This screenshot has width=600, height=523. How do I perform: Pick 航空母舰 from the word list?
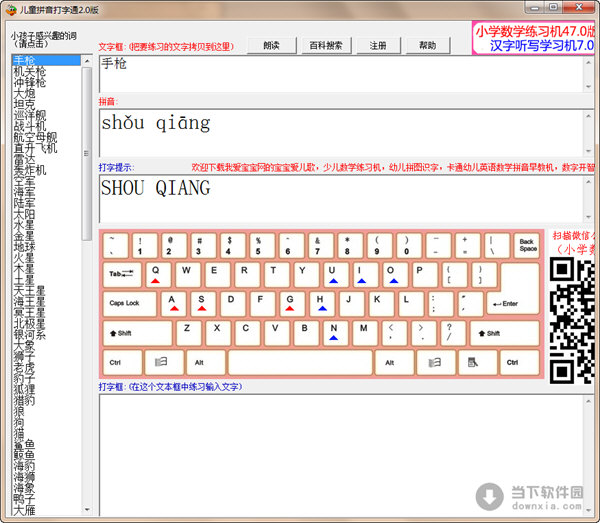click(46, 137)
